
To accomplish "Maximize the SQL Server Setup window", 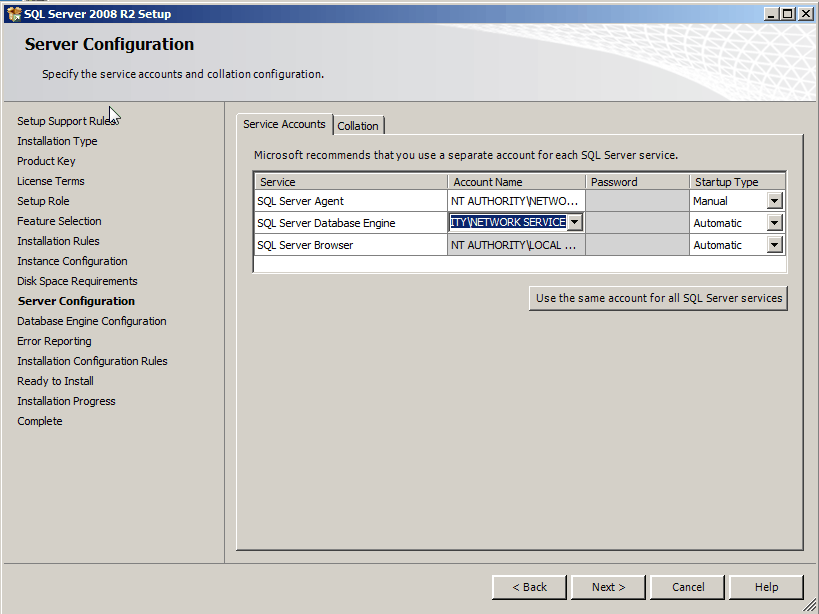I will pyautogui.click(x=788, y=14).
